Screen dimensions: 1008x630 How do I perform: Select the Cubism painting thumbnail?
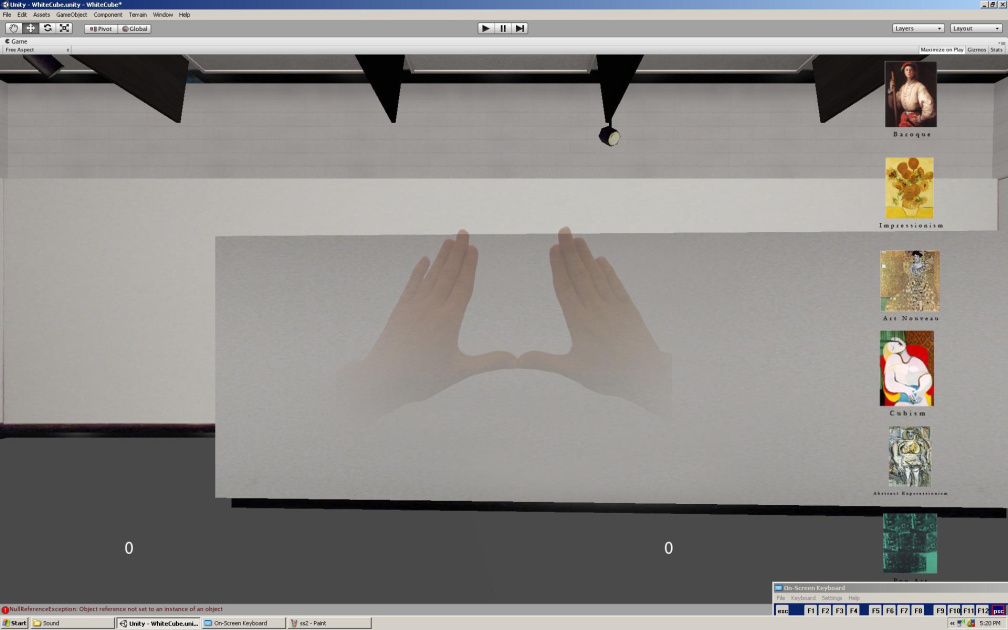point(908,368)
